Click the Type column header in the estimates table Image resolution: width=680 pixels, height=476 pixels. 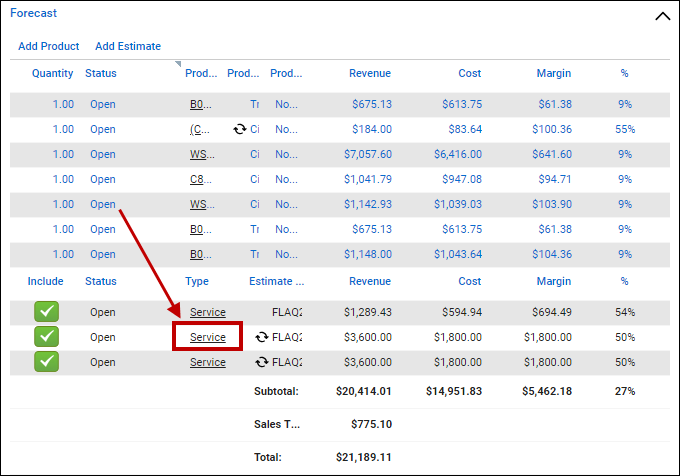(197, 281)
